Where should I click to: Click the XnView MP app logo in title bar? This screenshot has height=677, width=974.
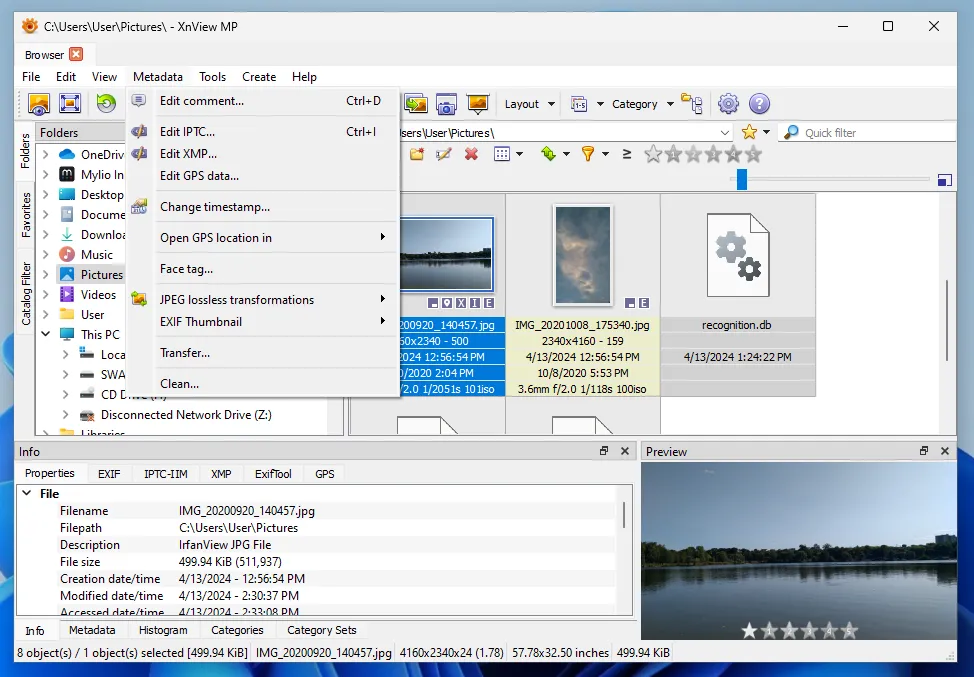(x=29, y=26)
